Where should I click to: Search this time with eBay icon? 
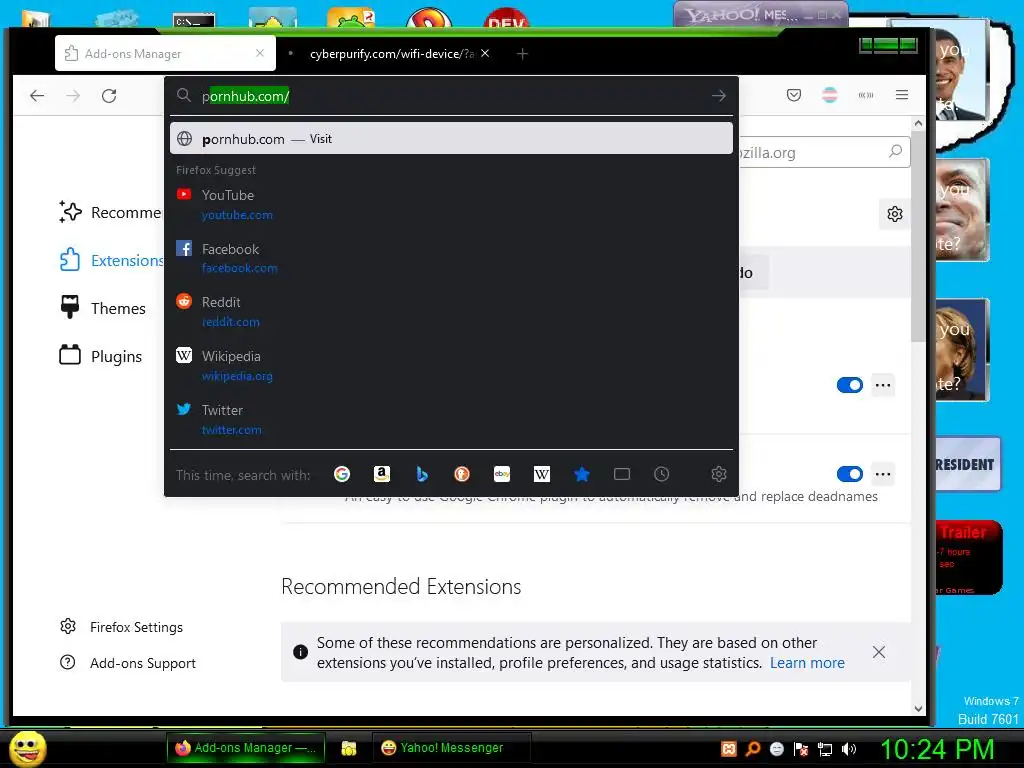(502, 474)
